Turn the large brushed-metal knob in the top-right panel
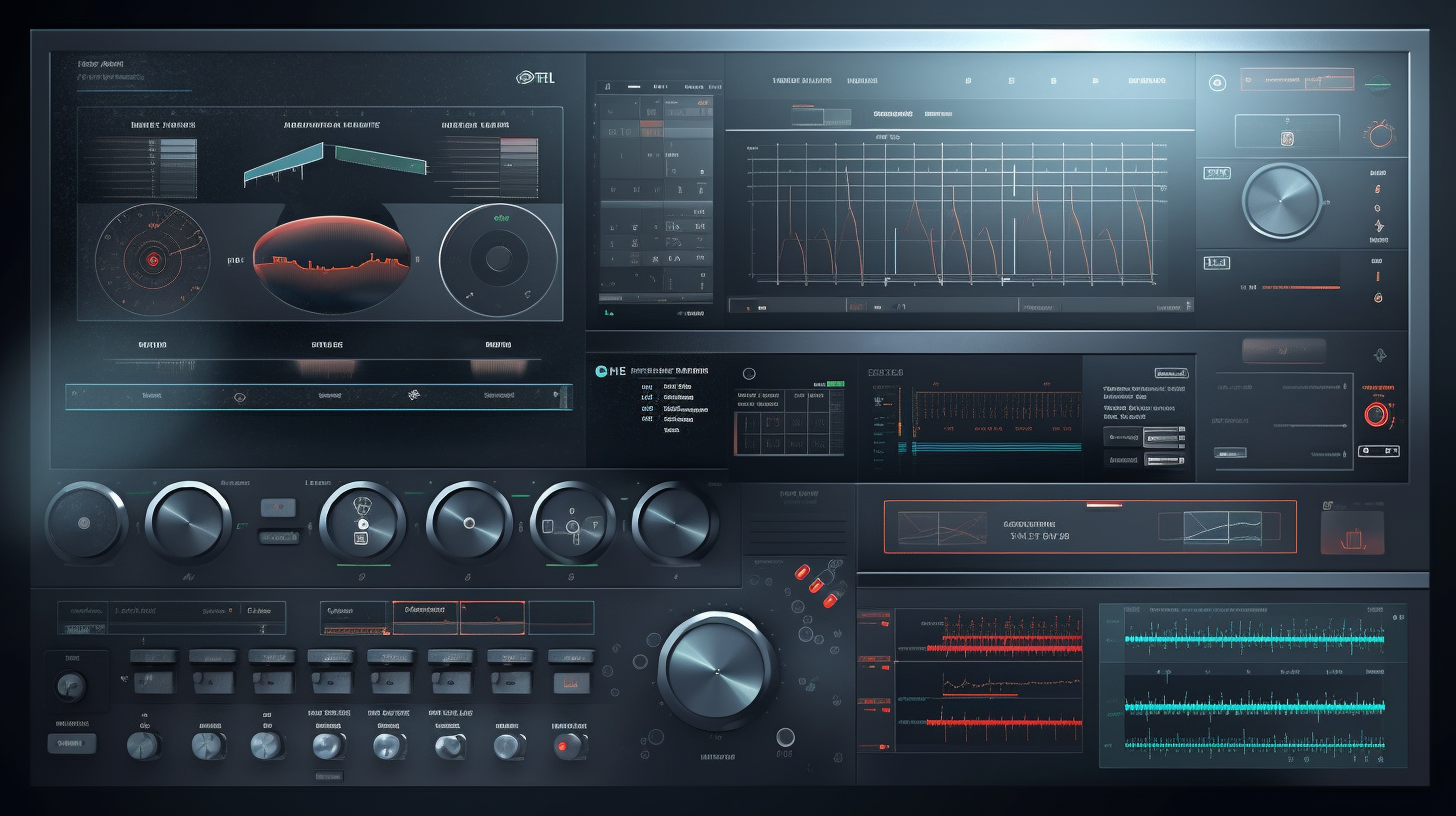1456x816 pixels. click(1282, 200)
